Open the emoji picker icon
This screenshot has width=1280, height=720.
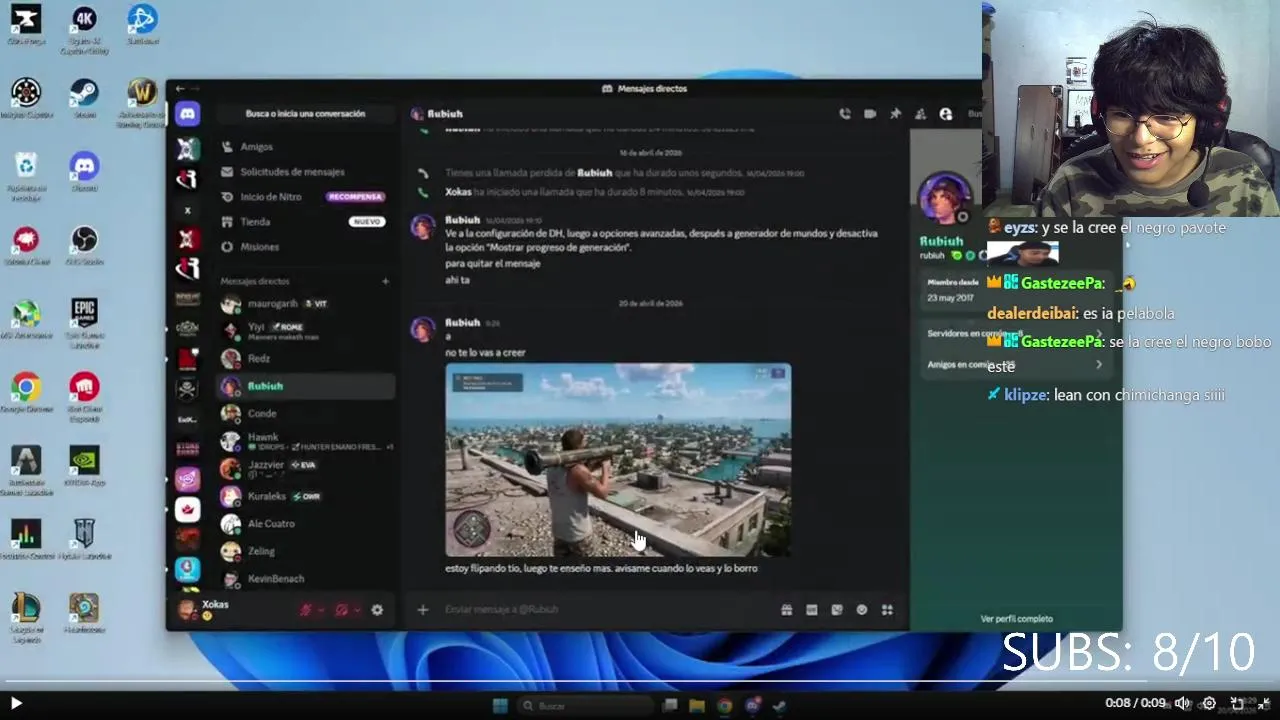click(862, 610)
